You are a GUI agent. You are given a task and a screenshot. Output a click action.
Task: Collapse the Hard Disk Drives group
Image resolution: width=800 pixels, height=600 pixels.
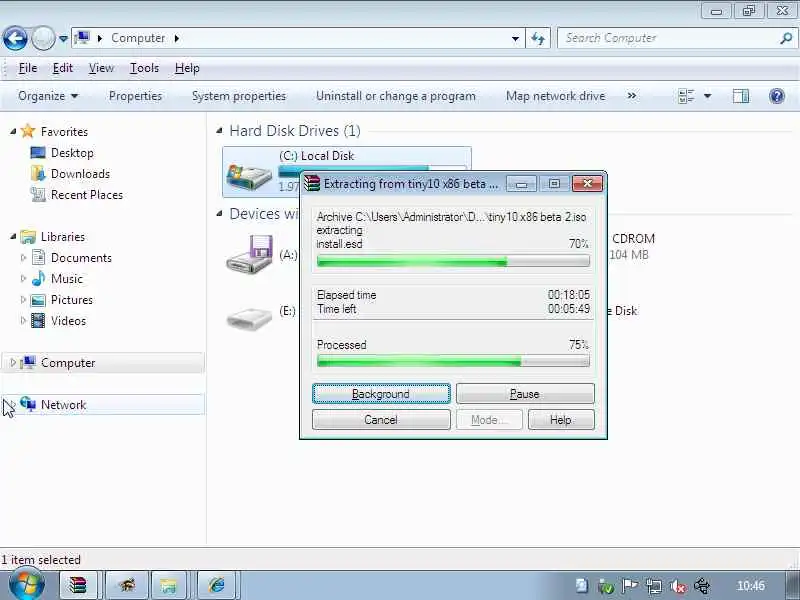click(219, 131)
